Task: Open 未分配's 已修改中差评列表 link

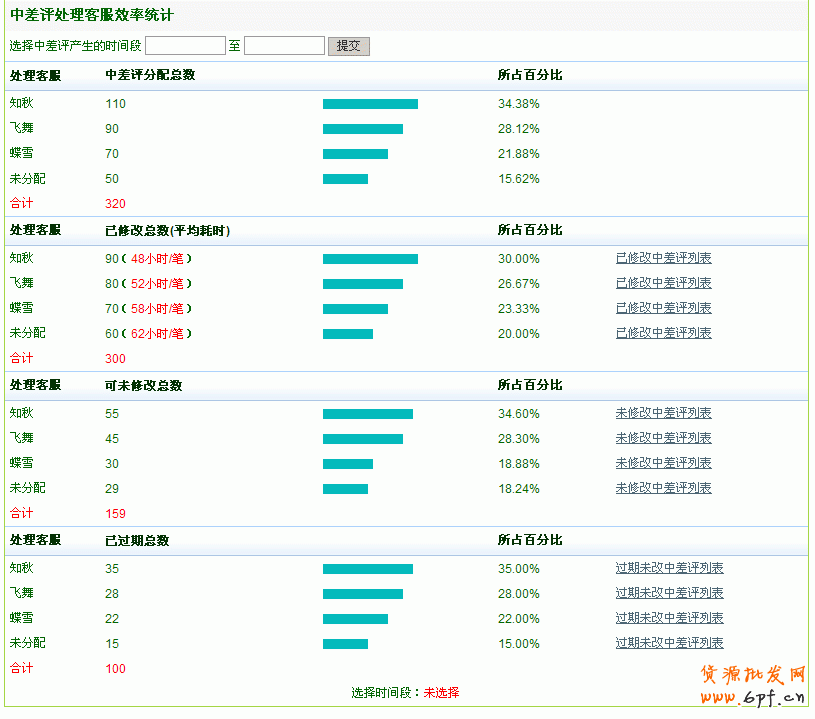Action: [662, 333]
